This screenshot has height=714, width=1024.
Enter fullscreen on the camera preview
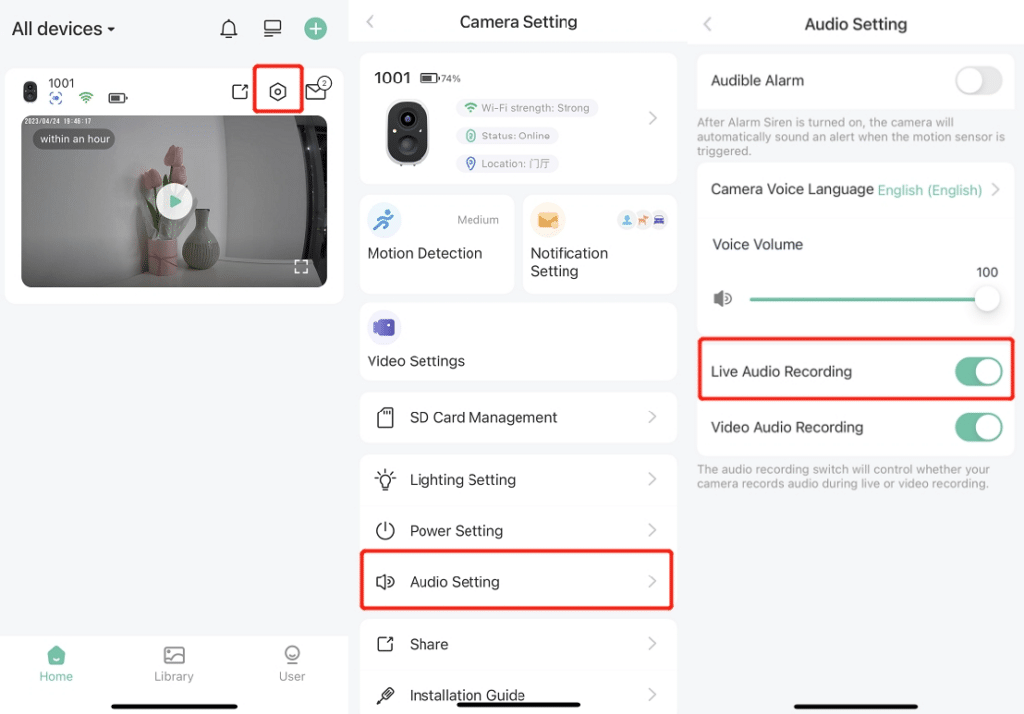(x=301, y=267)
